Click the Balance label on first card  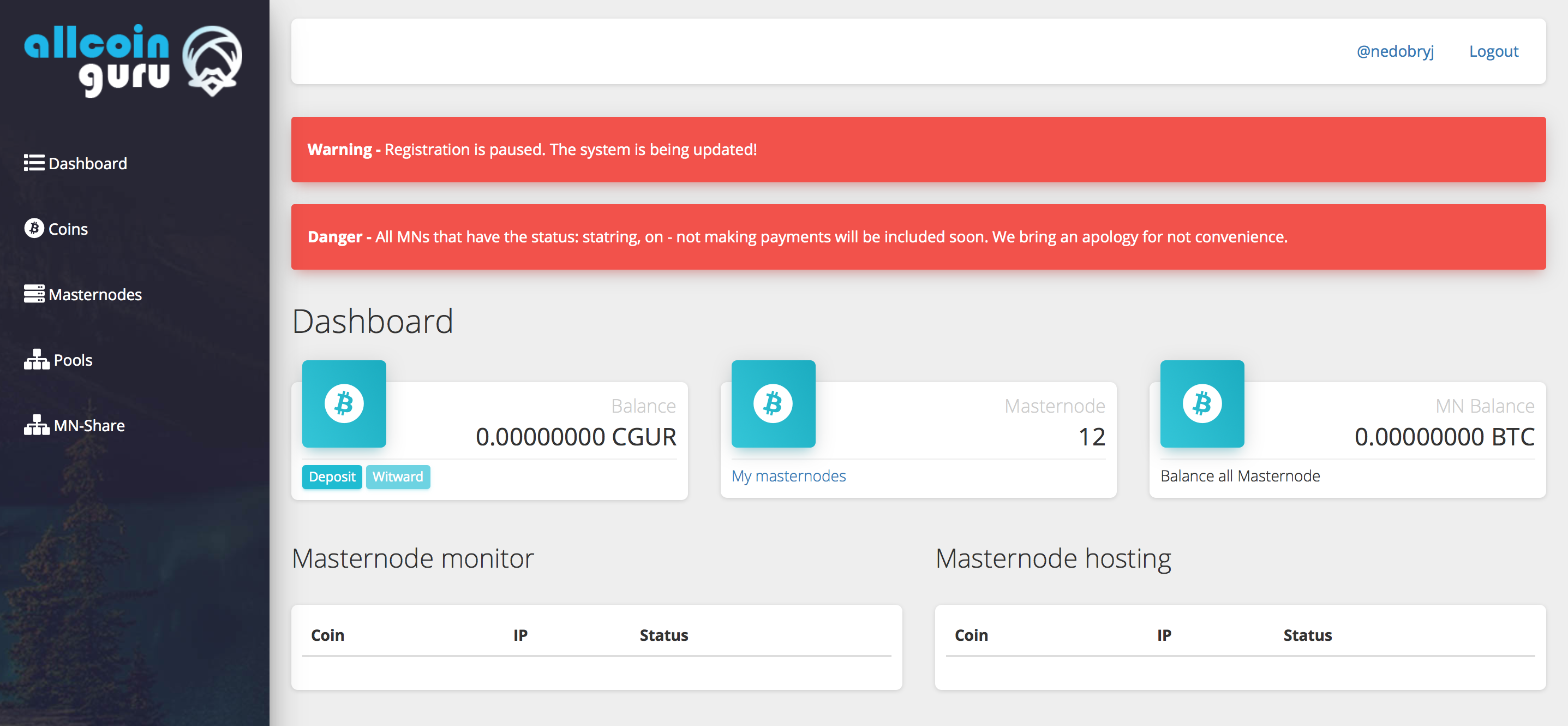(x=643, y=406)
